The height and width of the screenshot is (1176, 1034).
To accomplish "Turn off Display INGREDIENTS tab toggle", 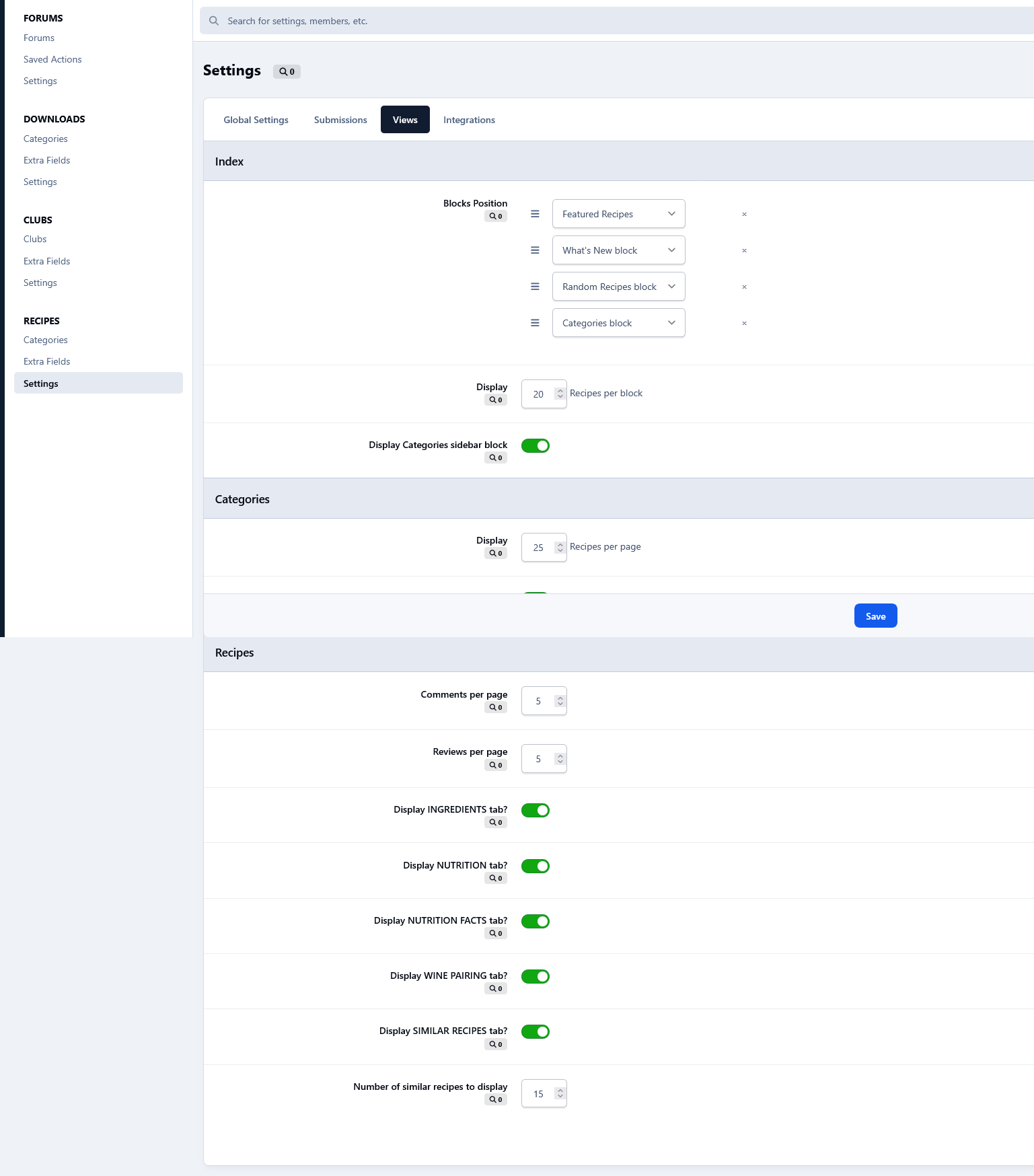I will pos(536,811).
